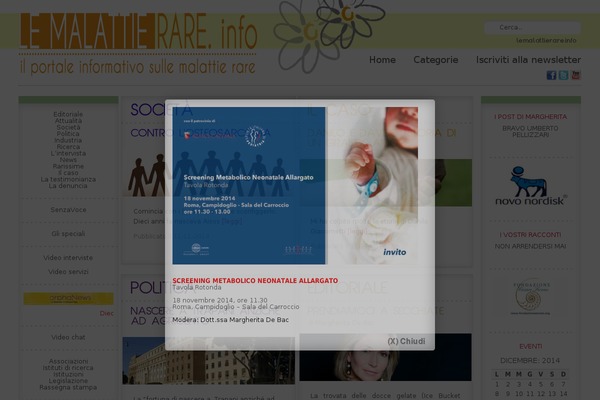Open the News sidebar link
This screenshot has height=400, width=600.
coord(68,160)
